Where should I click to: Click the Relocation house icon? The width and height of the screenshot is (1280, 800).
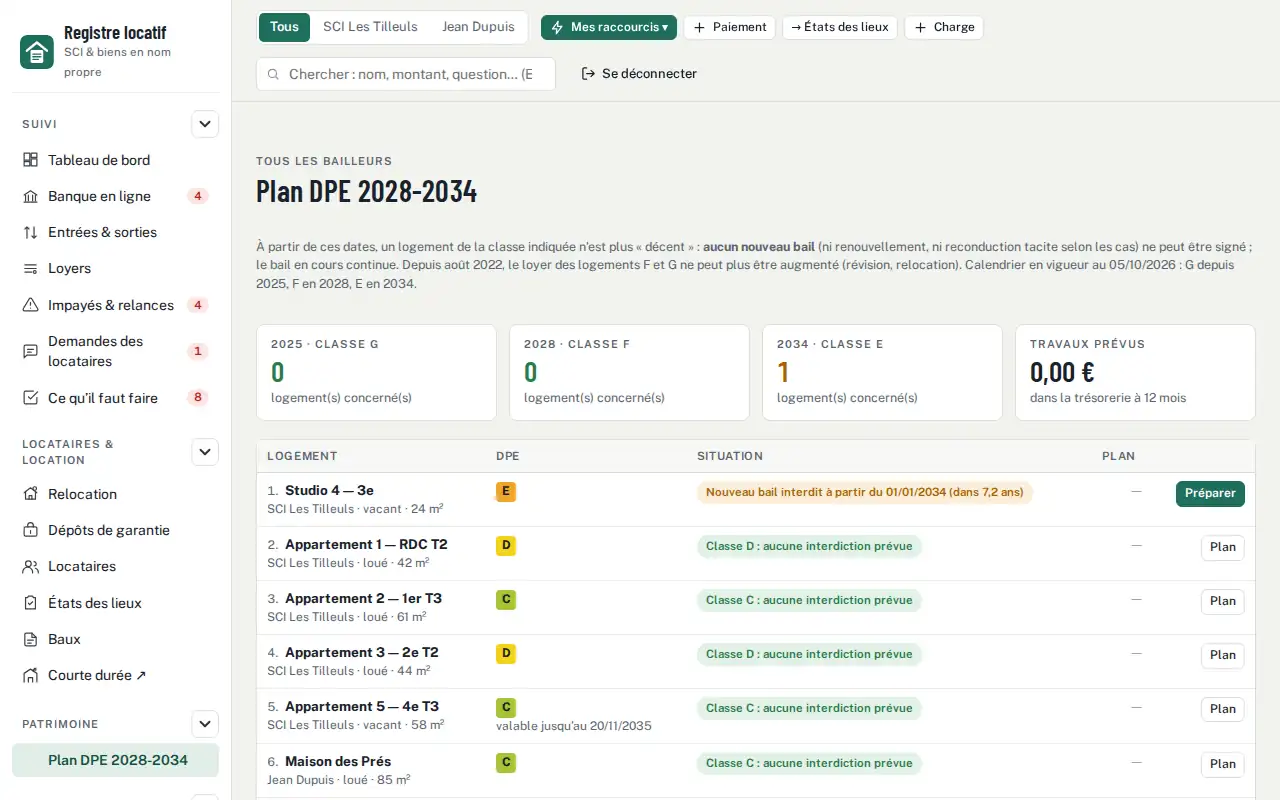(x=30, y=494)
